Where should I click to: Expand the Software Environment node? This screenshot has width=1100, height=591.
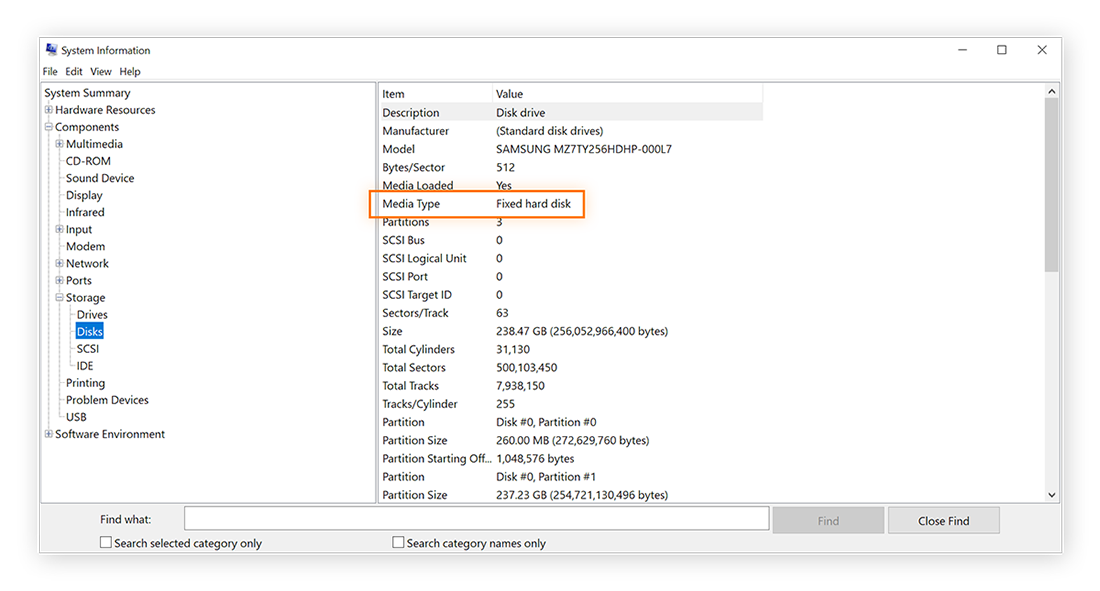click(x=48, y=433)
